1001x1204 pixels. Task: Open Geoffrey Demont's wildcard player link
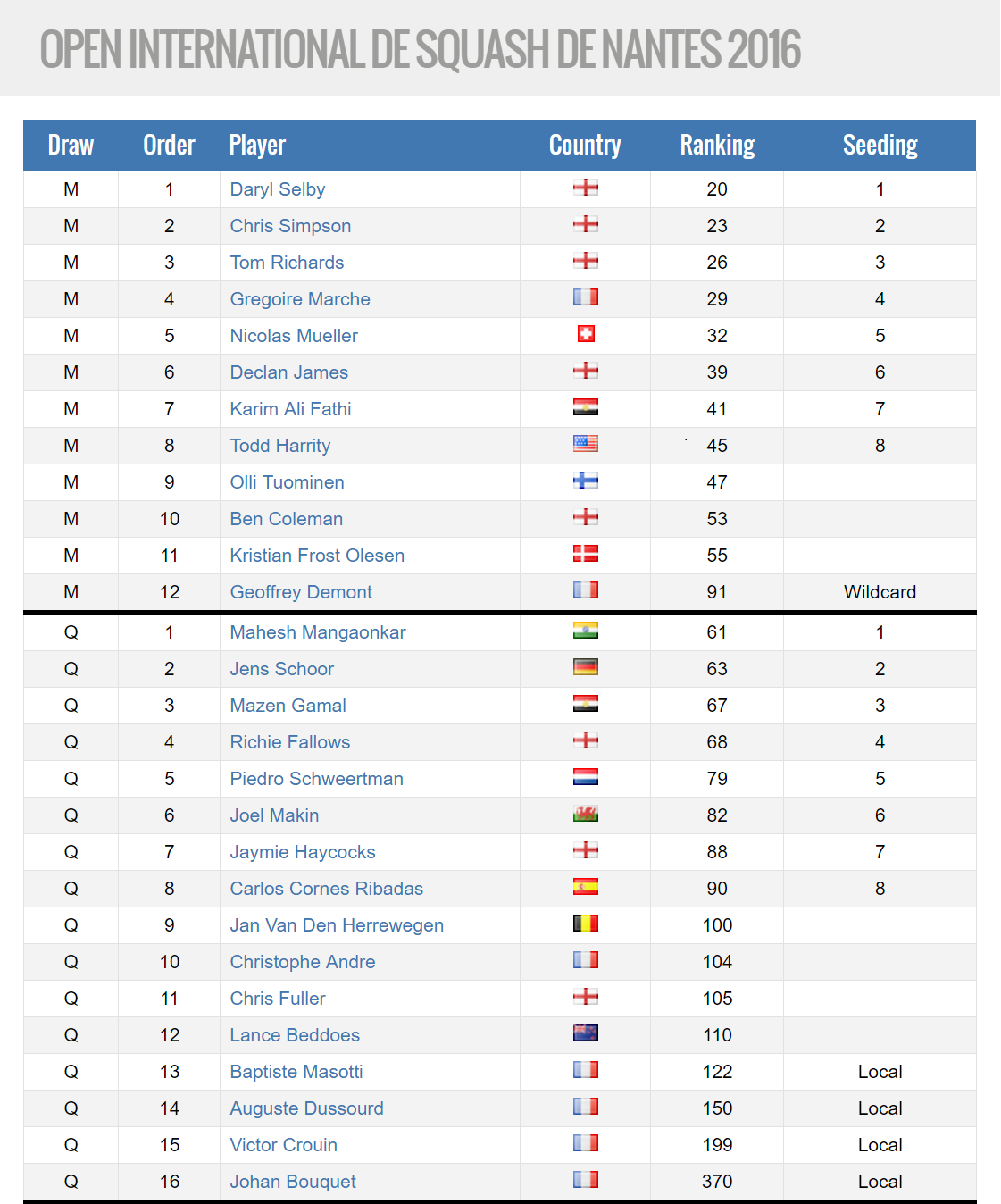pyautogui.click(x=301, y=592)
